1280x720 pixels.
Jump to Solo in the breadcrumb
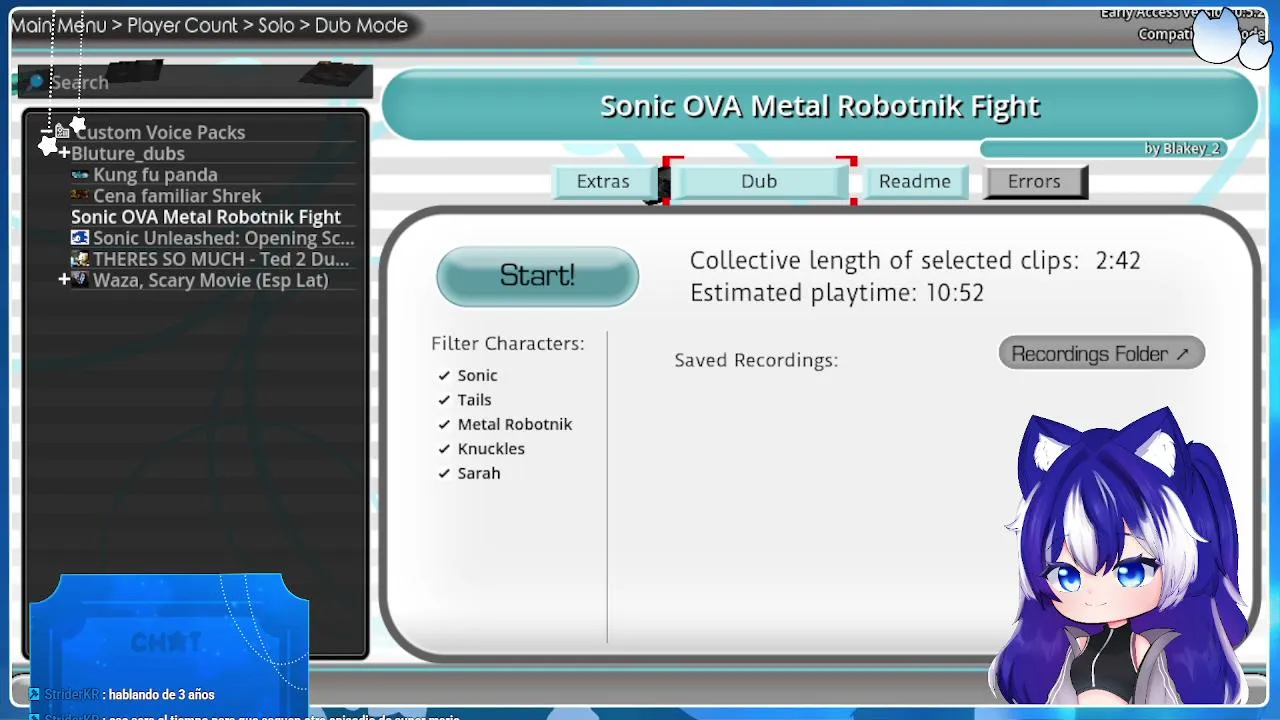(276, 26)
